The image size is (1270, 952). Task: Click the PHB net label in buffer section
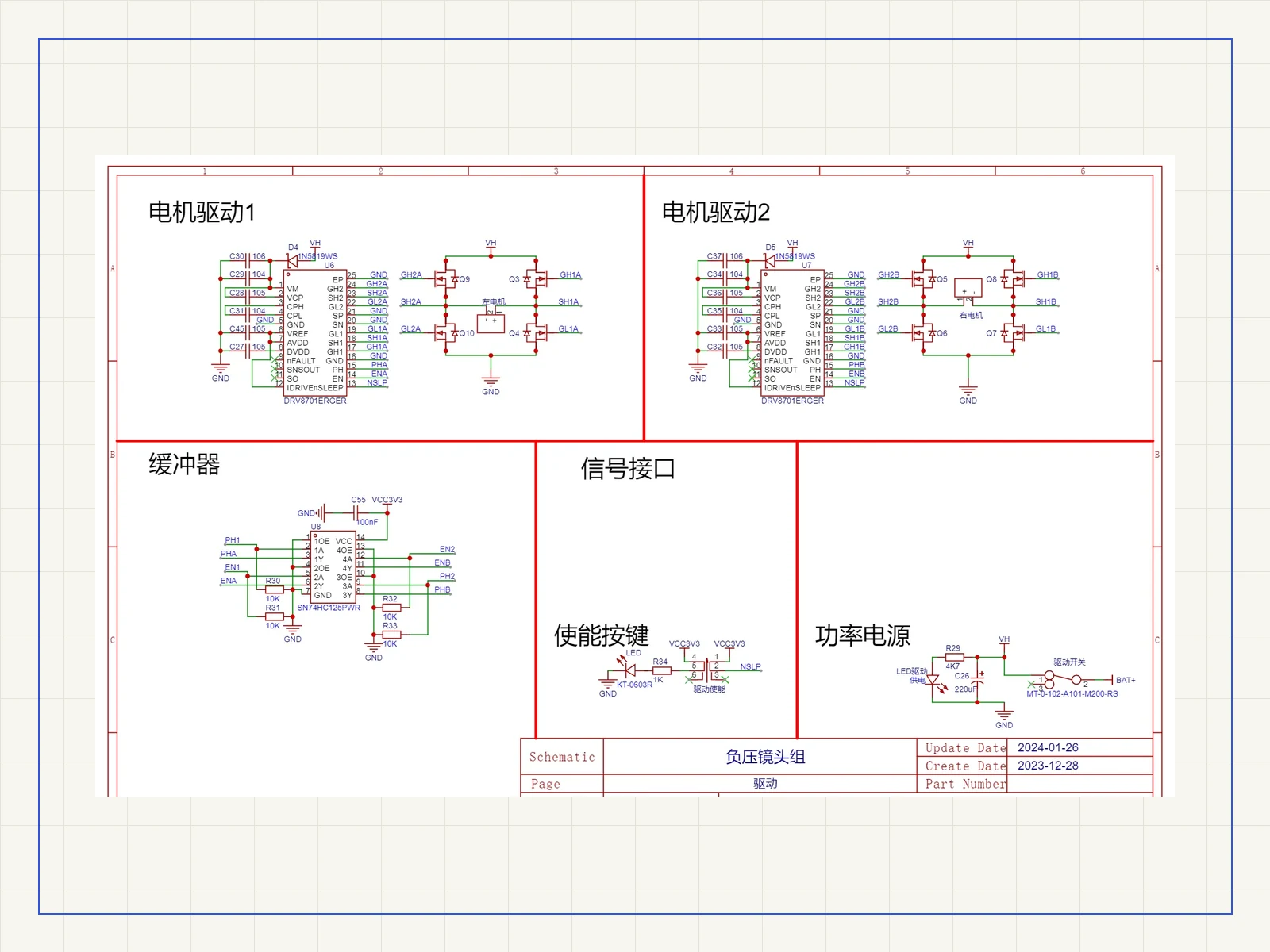point(442,589)
